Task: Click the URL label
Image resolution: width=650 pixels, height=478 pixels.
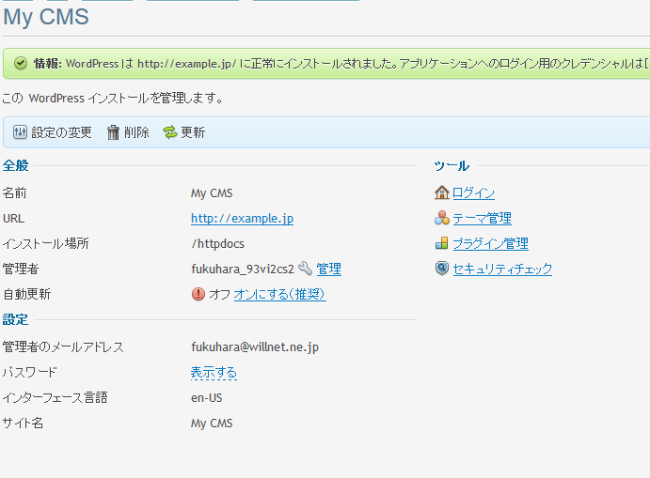Action: pos(14,218)
